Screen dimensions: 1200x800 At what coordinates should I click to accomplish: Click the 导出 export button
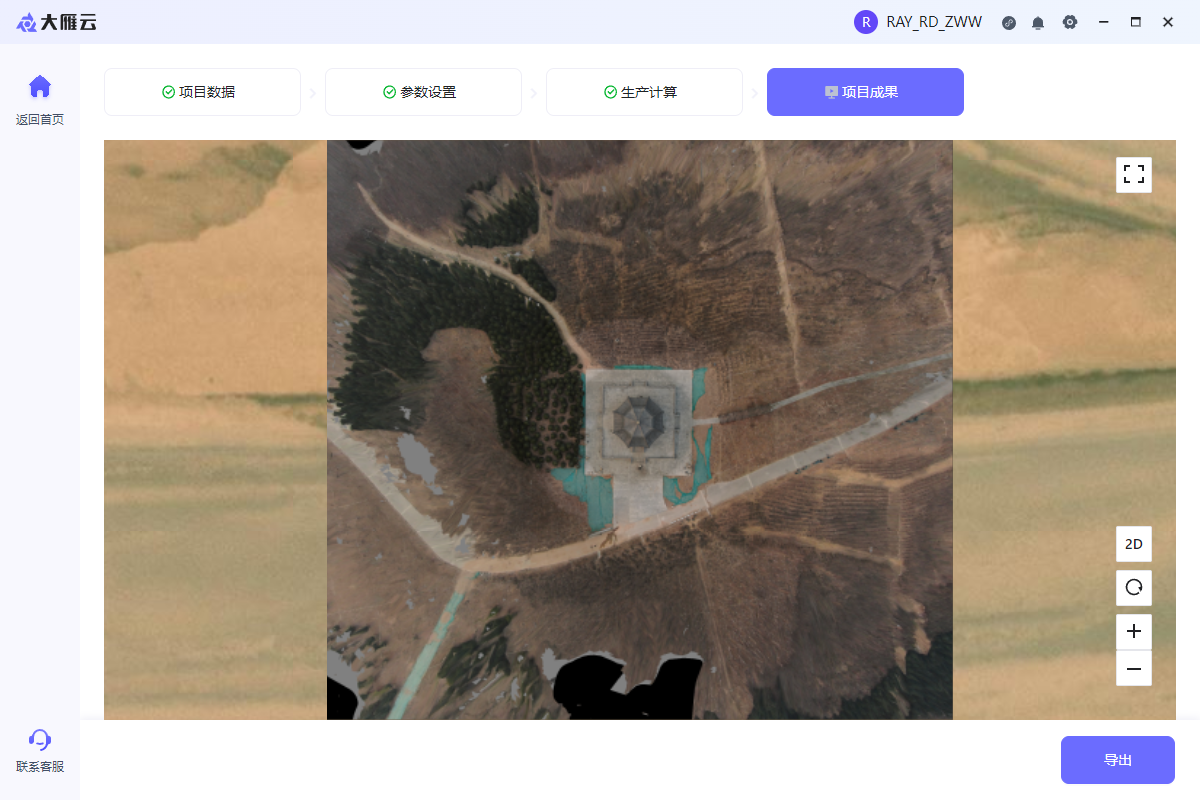[1118, 760]
